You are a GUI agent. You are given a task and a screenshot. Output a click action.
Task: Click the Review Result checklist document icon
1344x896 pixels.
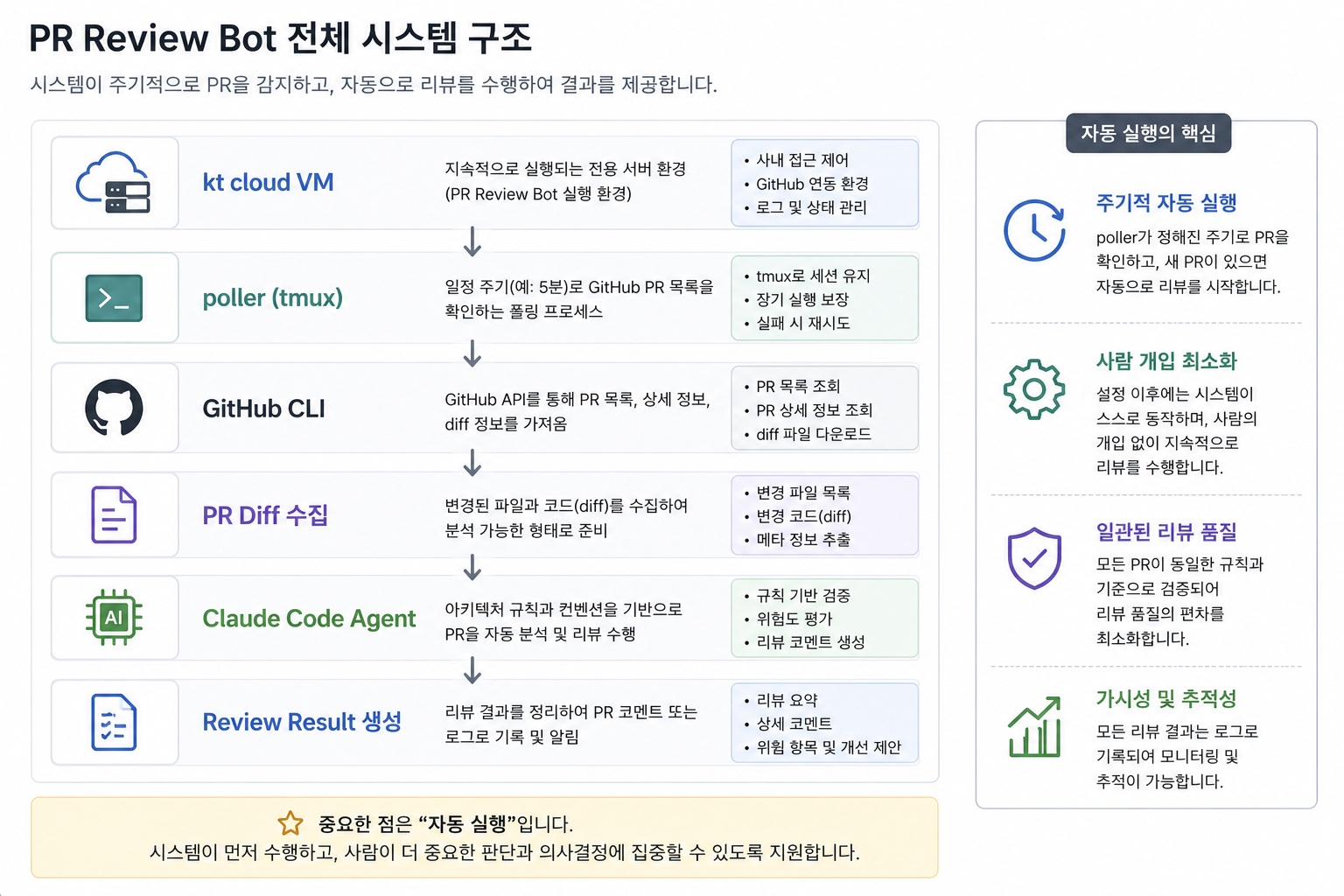(114, 722)
